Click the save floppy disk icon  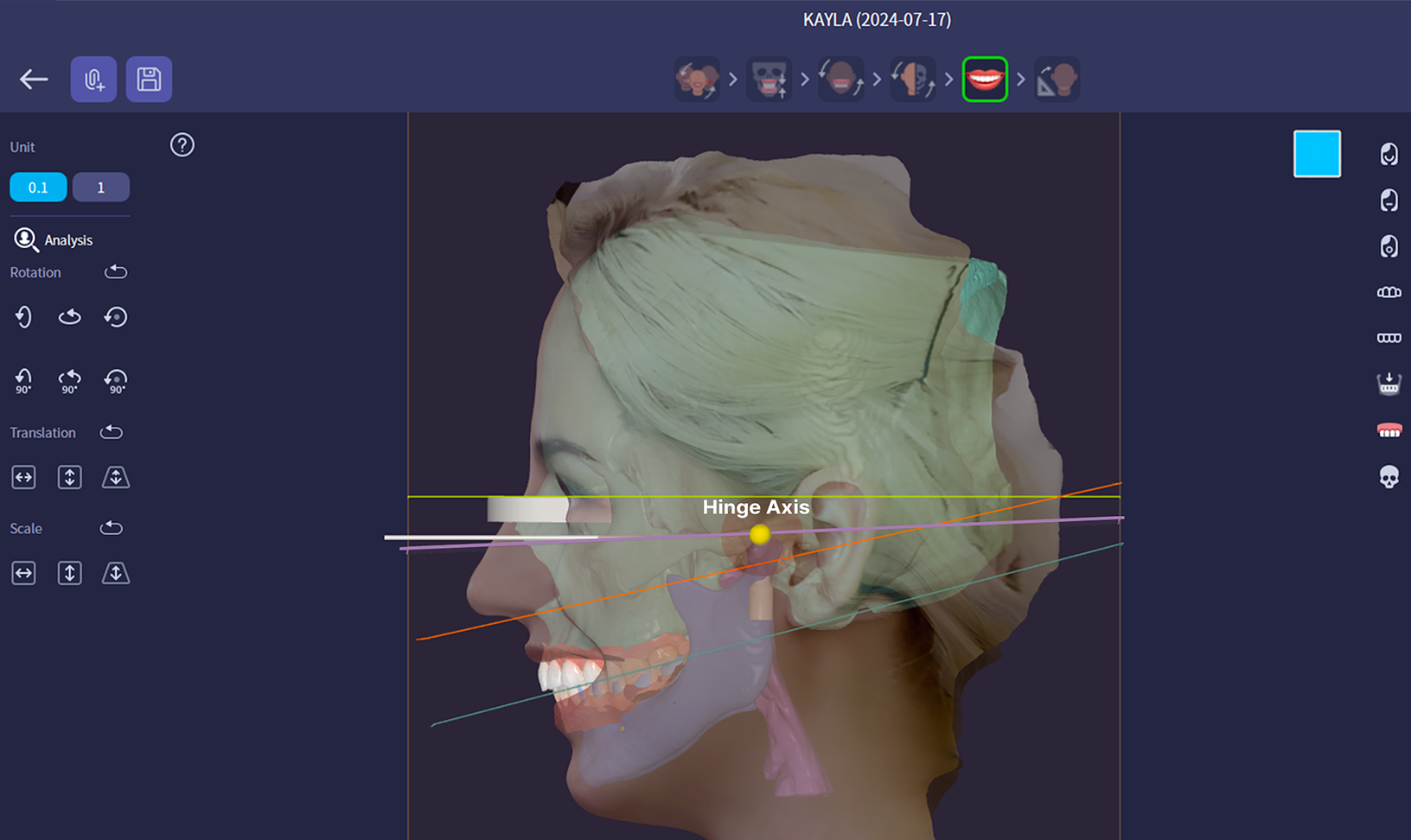(x=149, y=80)
